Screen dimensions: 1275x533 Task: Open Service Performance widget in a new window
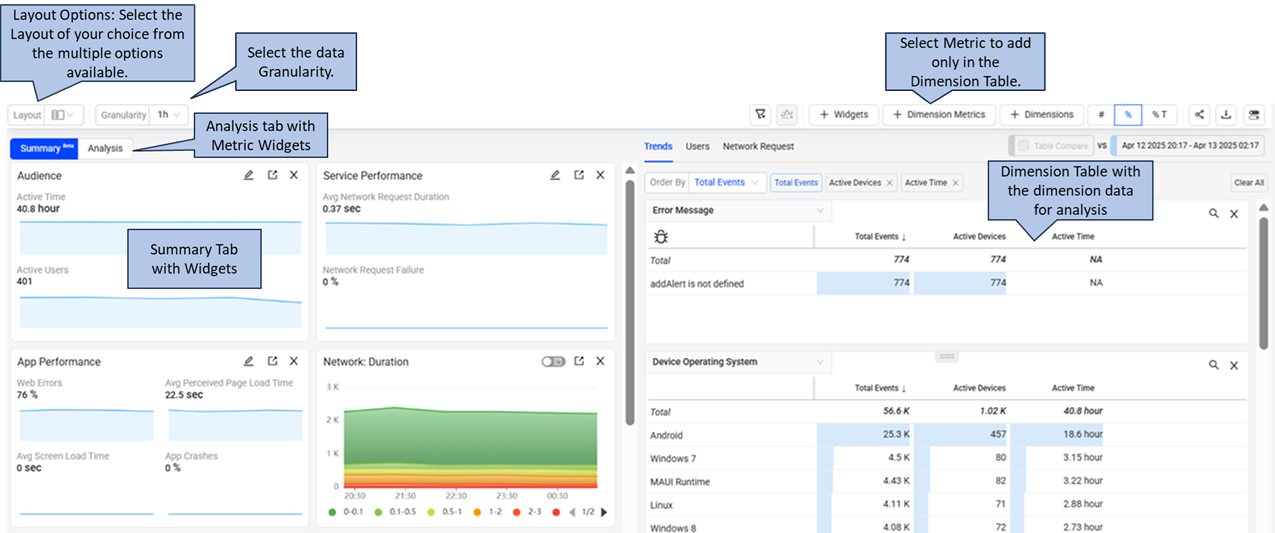[x=578, y=176]
